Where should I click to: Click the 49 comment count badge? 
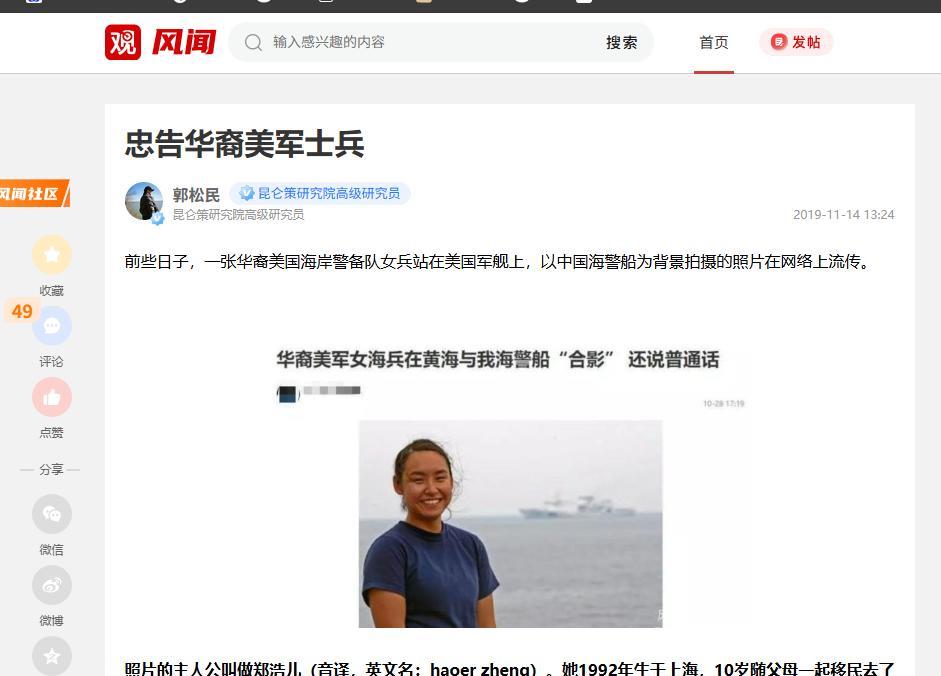[22, 311]
